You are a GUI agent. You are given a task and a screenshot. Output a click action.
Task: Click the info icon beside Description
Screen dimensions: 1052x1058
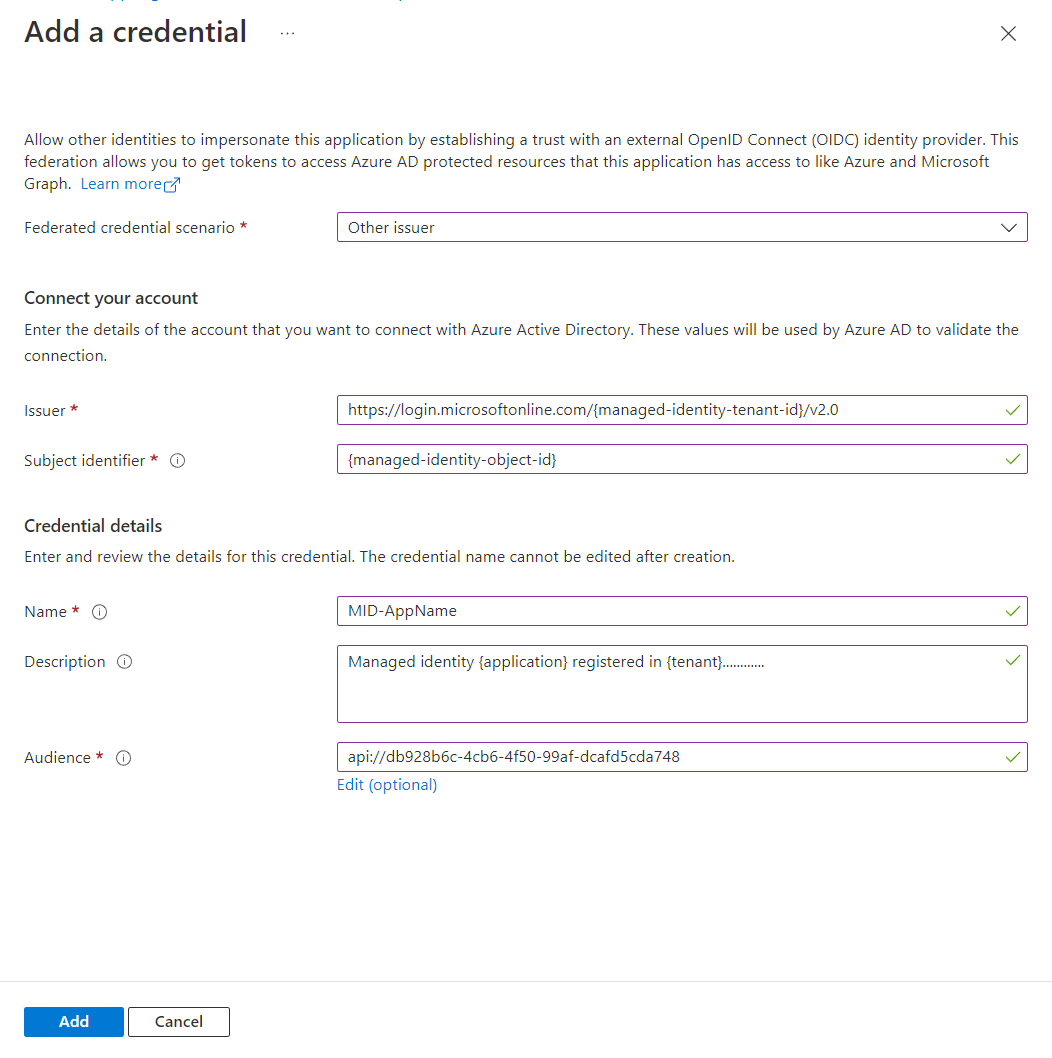(x=123, y=661)
